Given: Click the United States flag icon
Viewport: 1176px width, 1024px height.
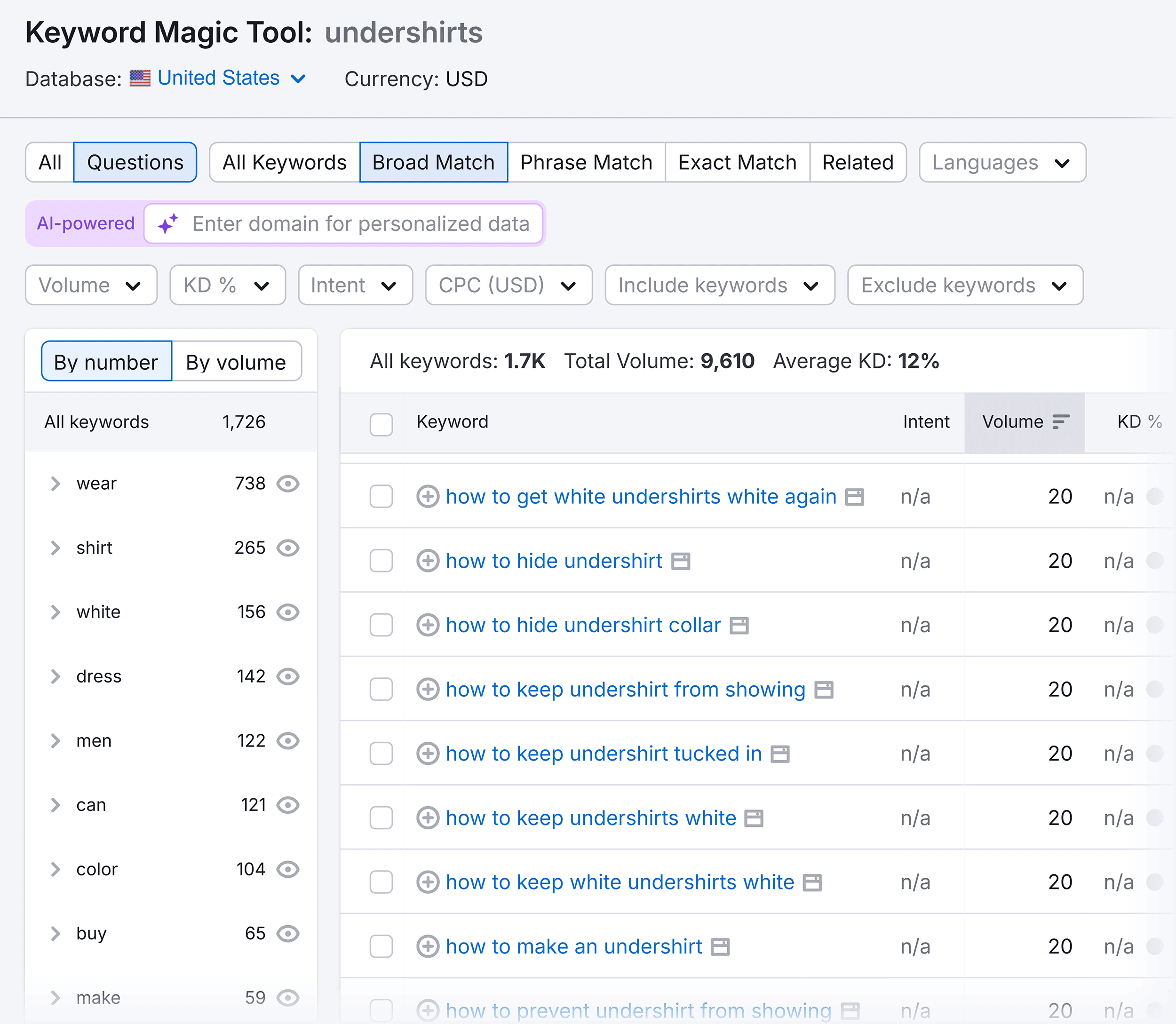Looking at the screenshot, I should 140,78.
